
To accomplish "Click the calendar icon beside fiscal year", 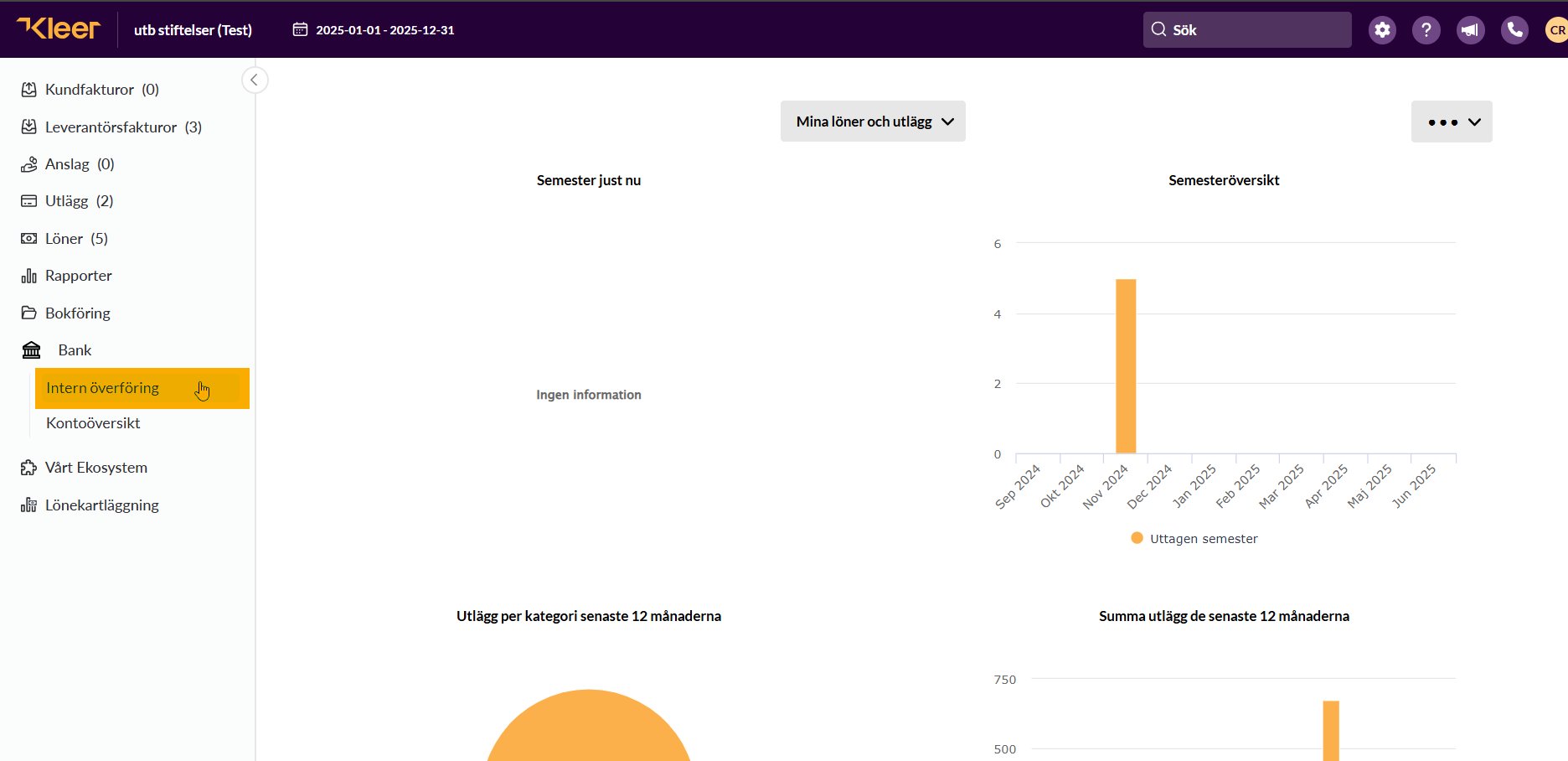I will click(300, 29).
